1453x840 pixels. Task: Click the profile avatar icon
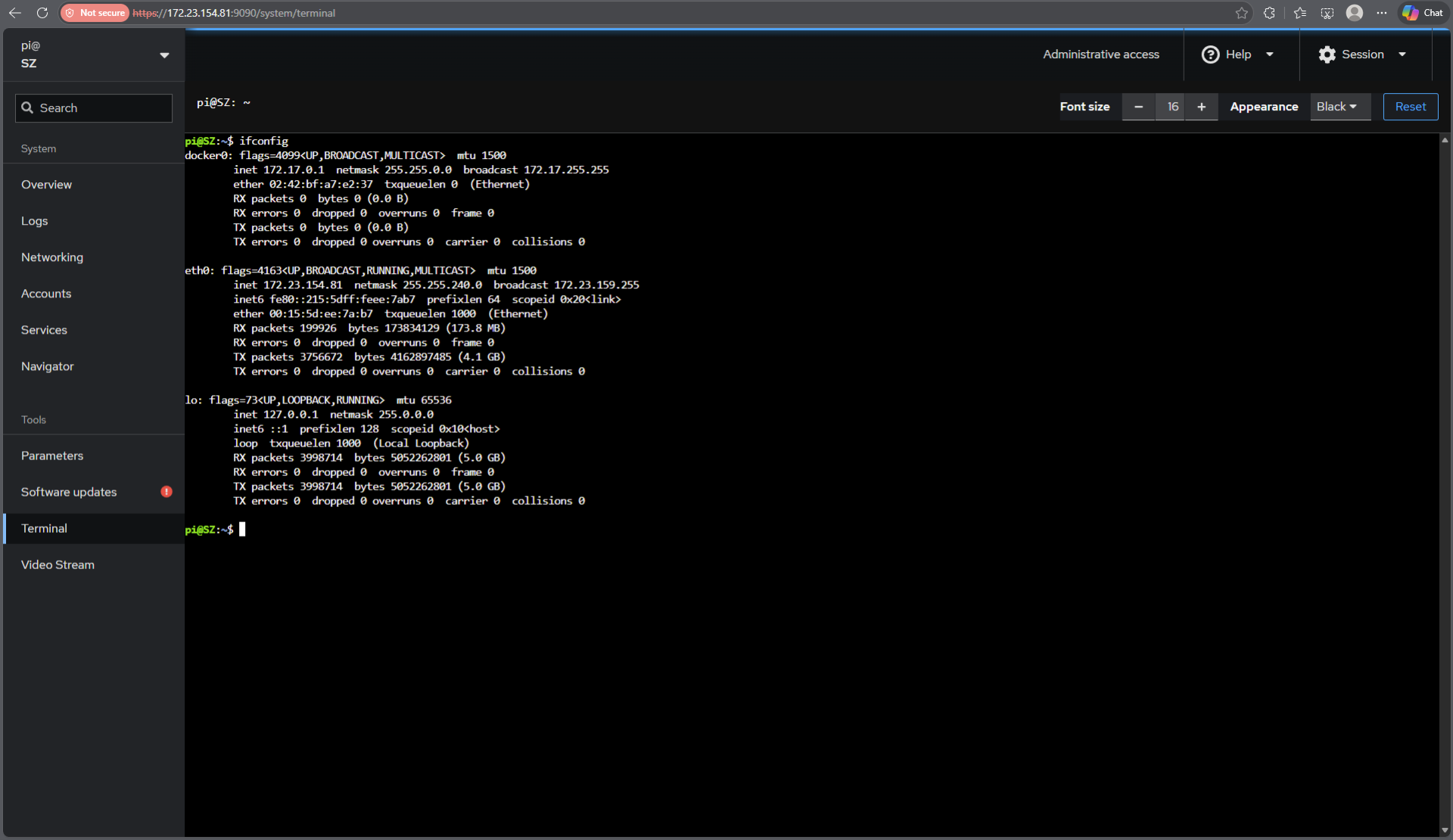coord(1355,13)
